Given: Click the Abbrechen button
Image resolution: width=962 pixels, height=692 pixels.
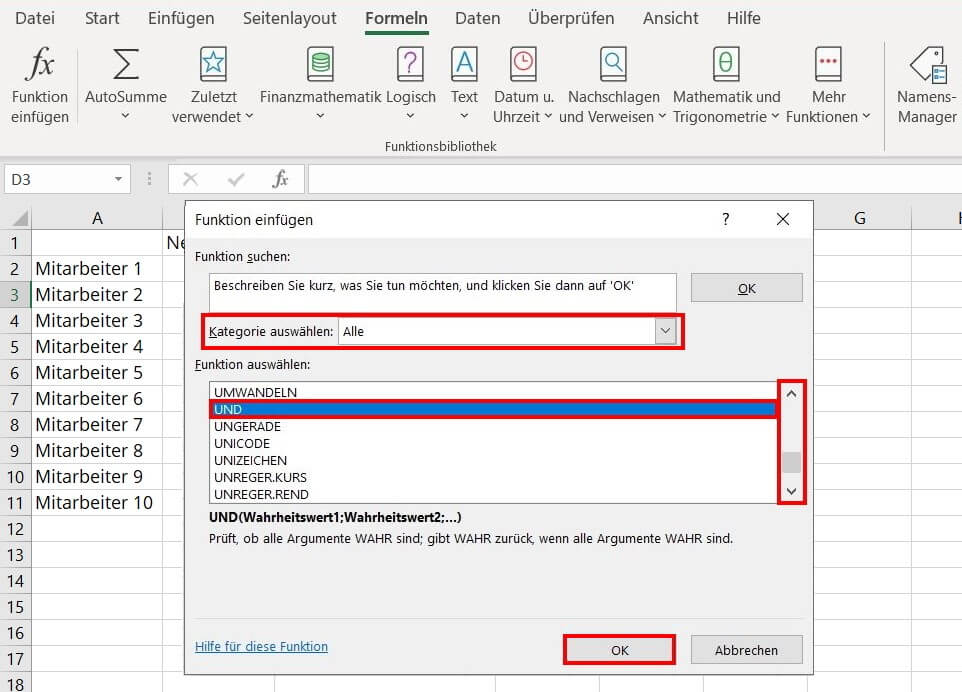Looking at the screenshot, I should click(746, 650).
